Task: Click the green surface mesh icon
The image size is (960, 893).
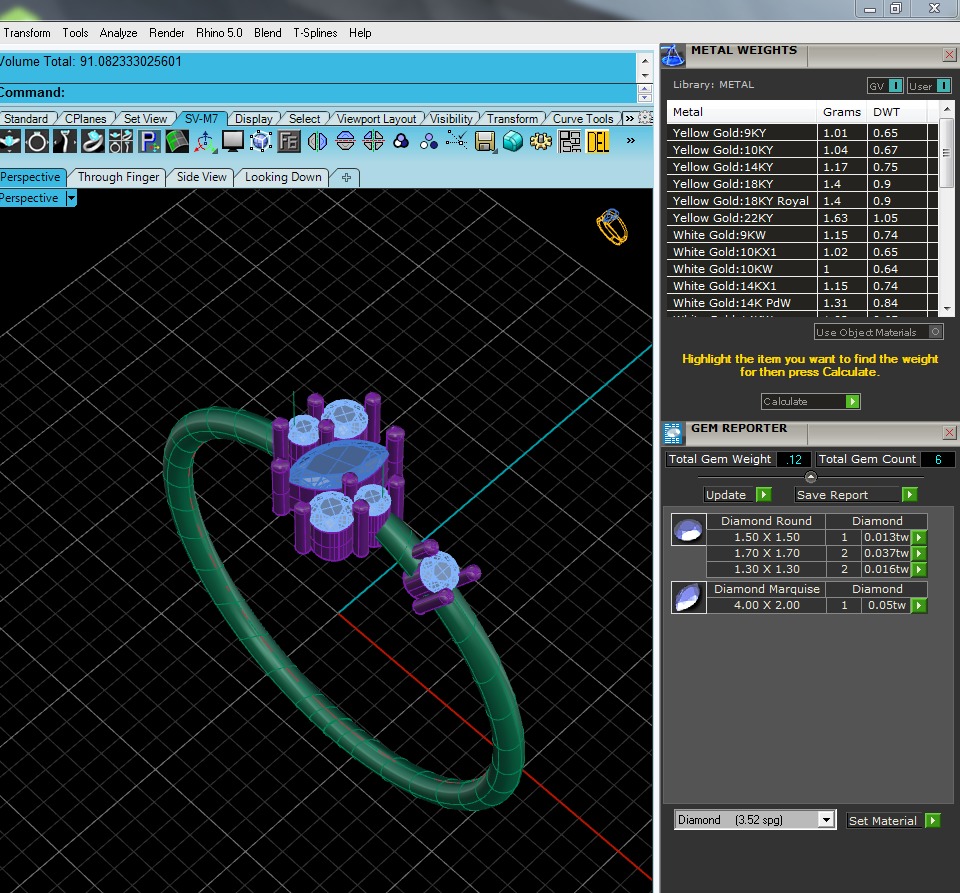Action: [177, 142]
